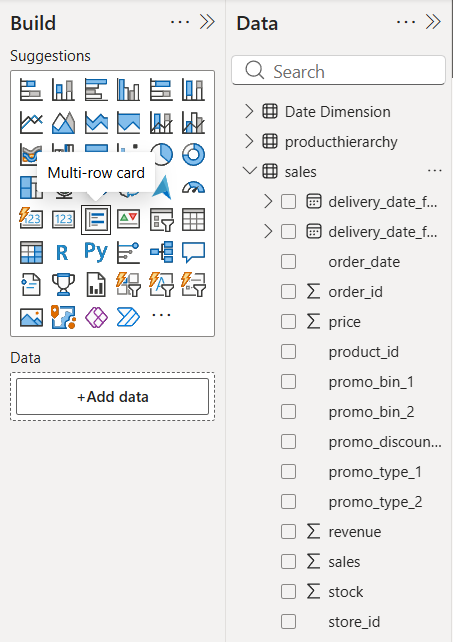This screenshot has height=642, width=453.
Task: Tick the price field checkbox
Action: 288,321
